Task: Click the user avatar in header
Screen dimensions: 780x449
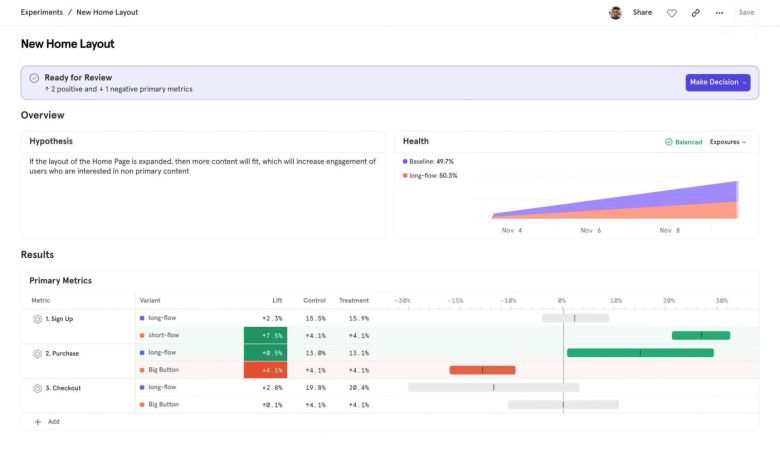Action: coord(615,13)
